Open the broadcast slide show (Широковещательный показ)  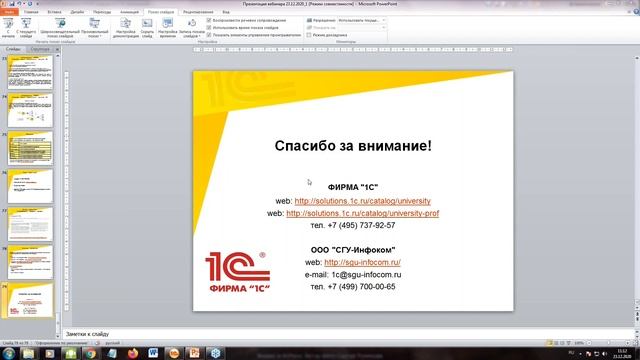click(60, 28)
